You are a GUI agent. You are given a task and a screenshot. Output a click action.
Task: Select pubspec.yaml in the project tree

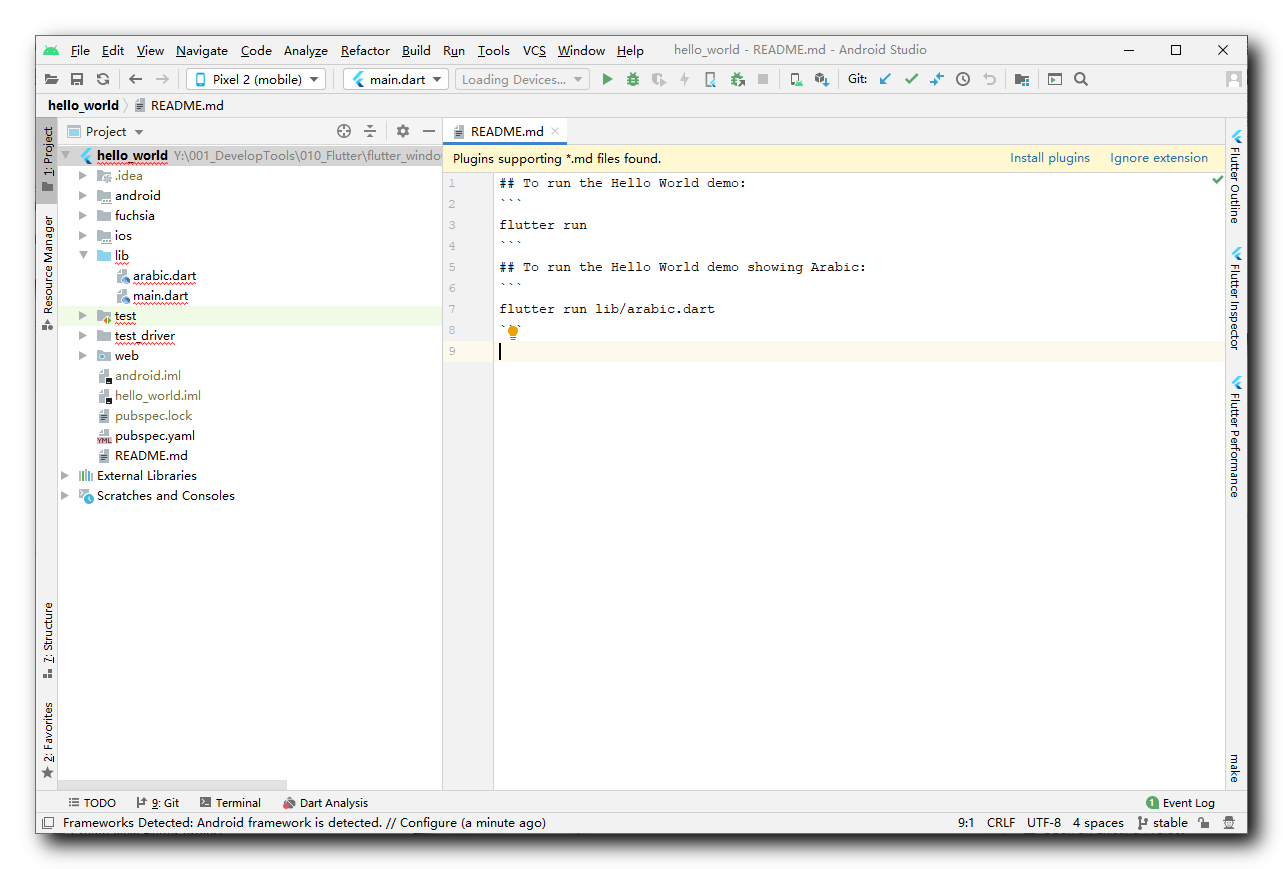155,436
